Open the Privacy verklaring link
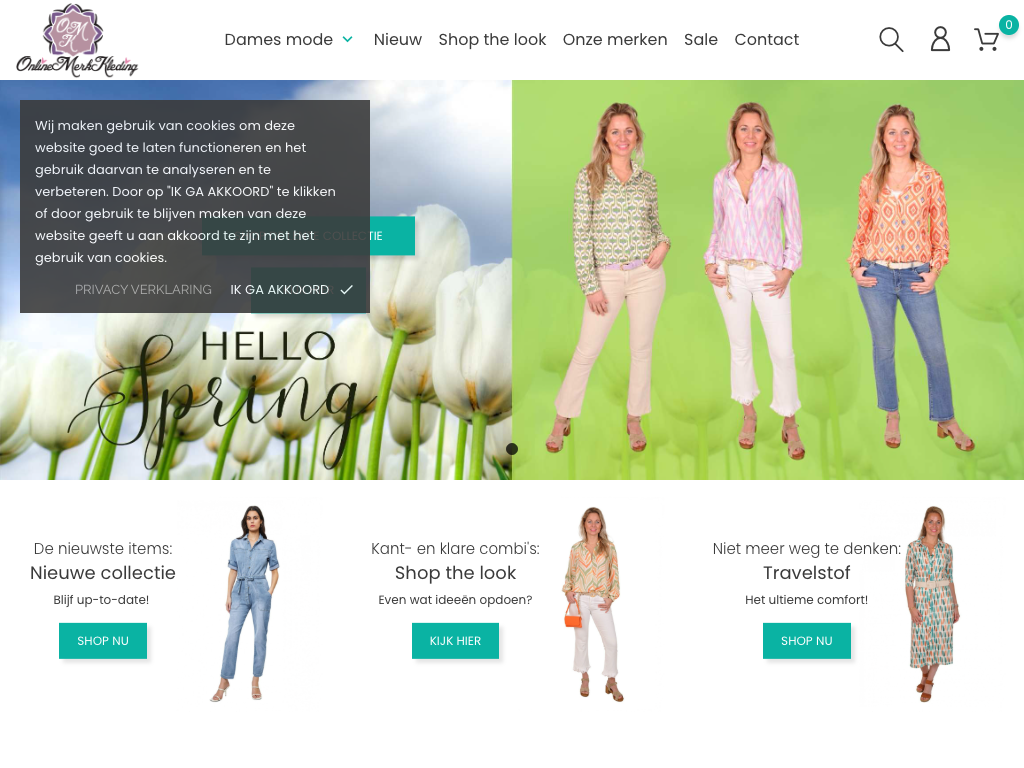 (143, 290)
